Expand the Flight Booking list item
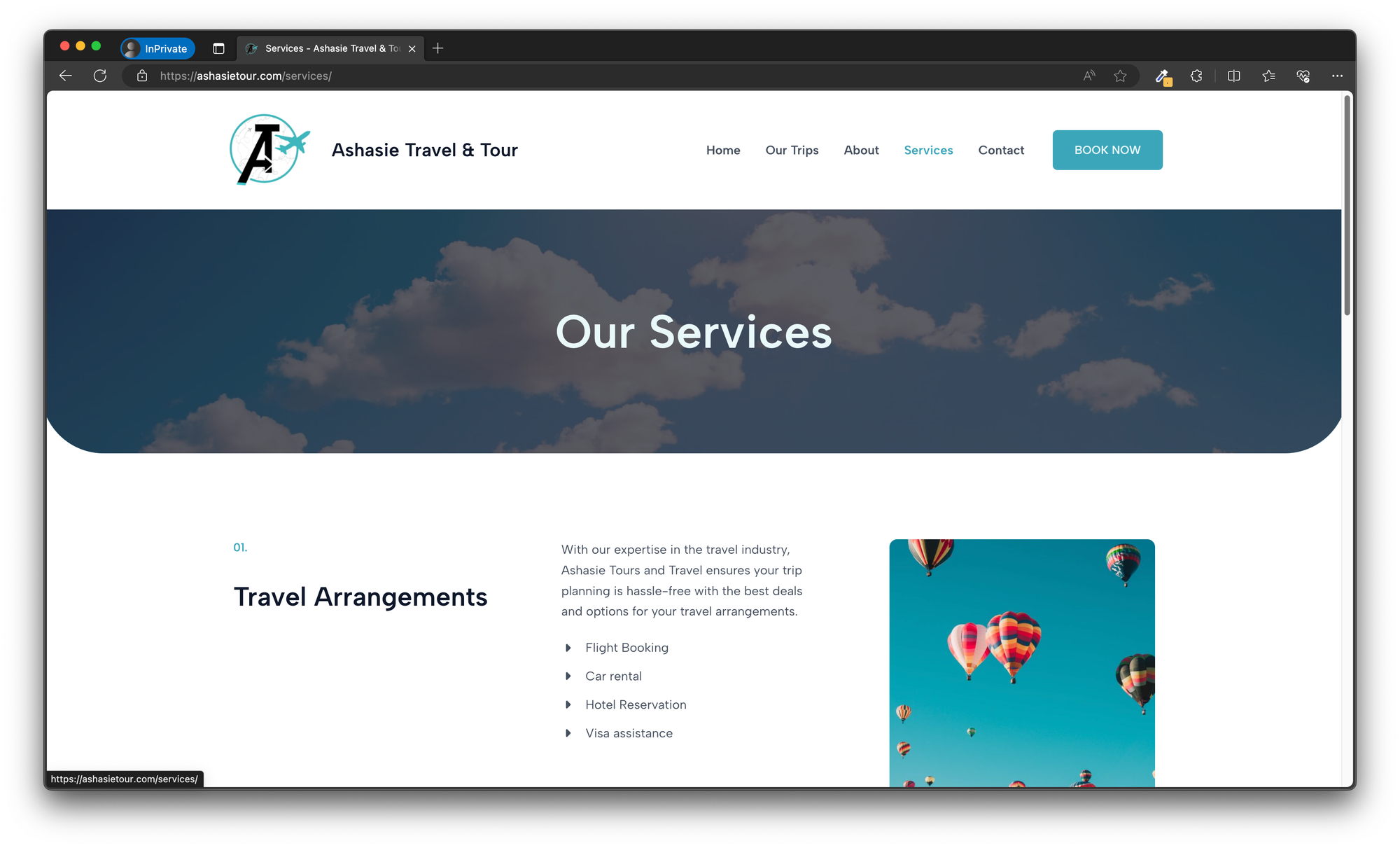1400x848 pixels. click(x=567, y=648)
